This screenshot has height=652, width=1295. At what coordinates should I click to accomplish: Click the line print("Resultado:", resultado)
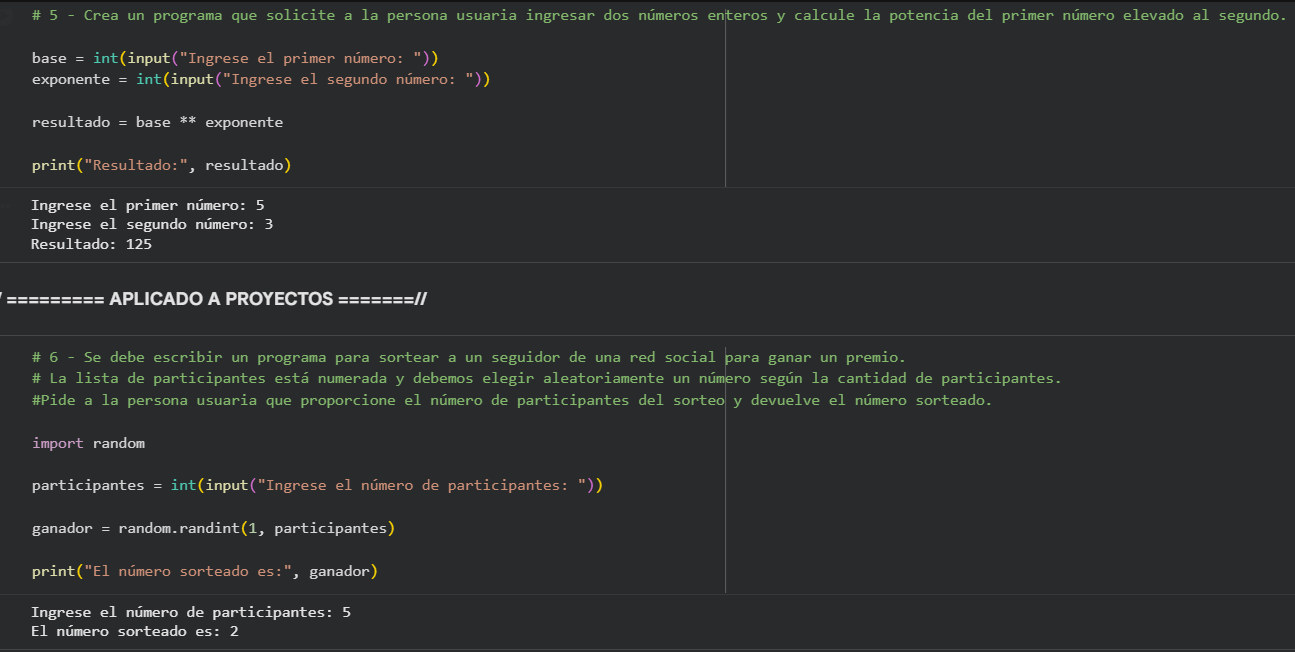coord(161,165)
